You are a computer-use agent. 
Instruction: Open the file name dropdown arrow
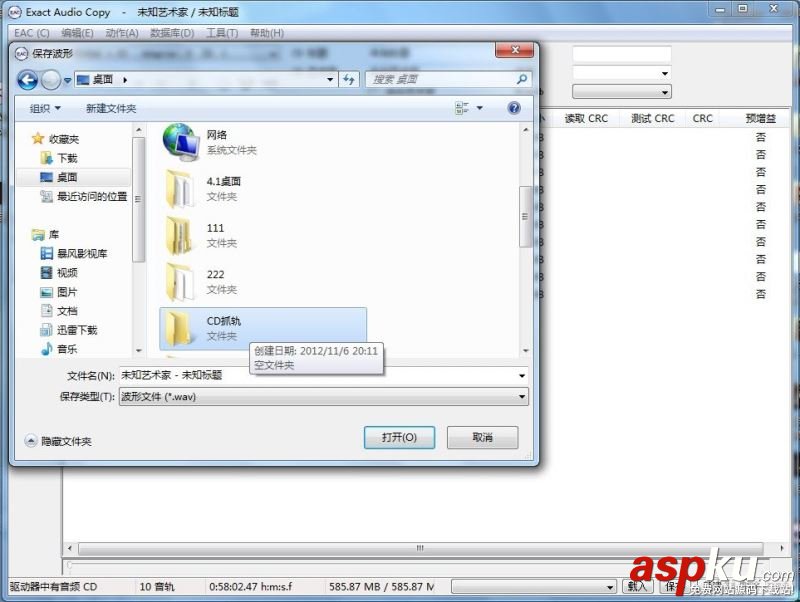(x=522, y=376)
